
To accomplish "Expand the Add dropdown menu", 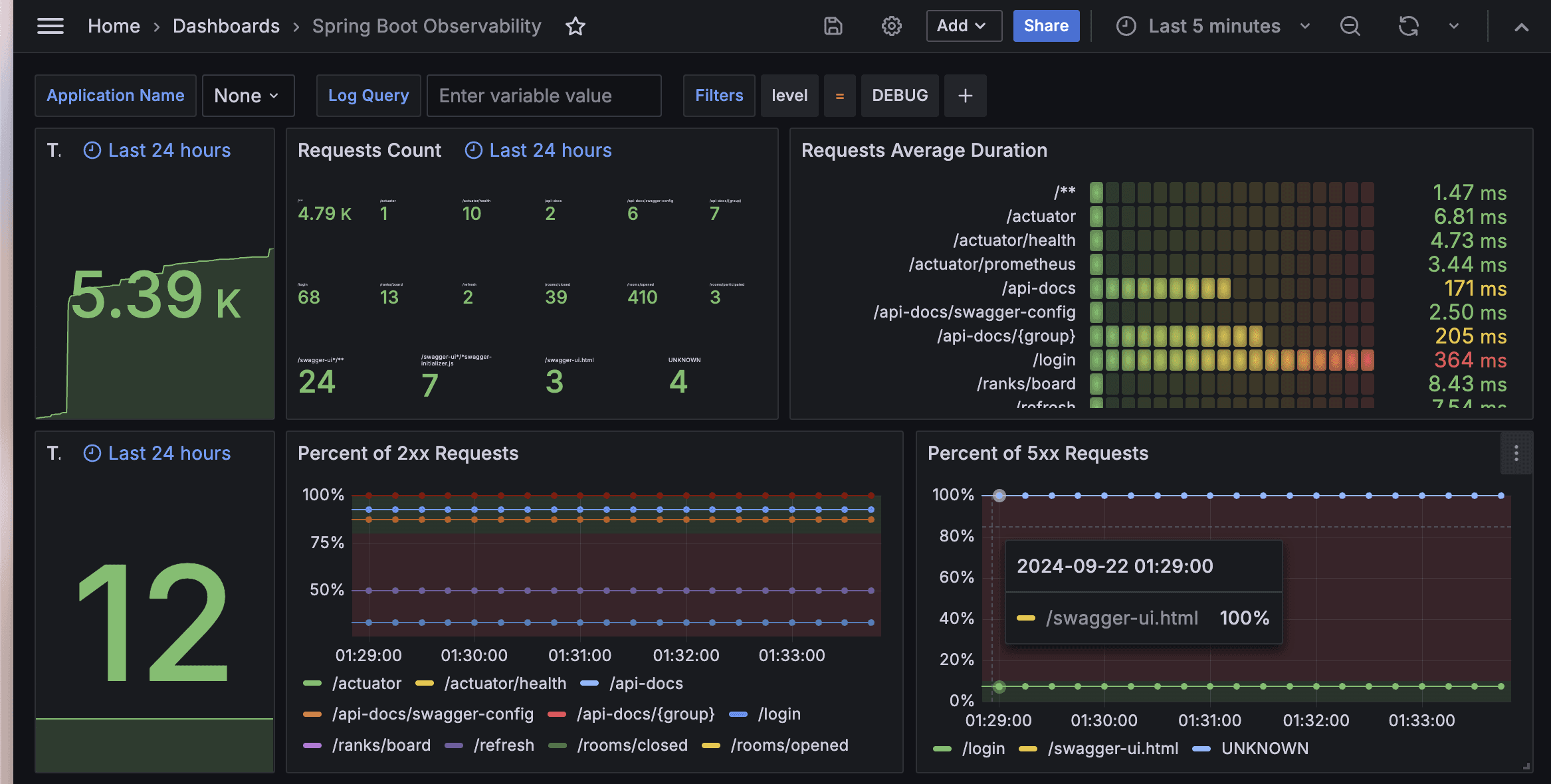I will click(963, 26).
